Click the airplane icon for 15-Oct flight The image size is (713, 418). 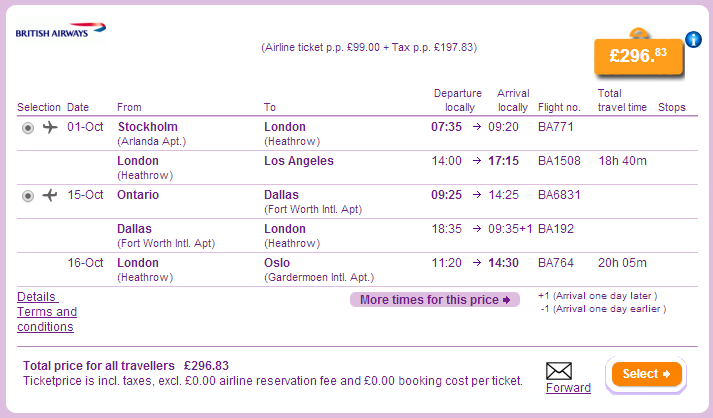pos(51,195)
